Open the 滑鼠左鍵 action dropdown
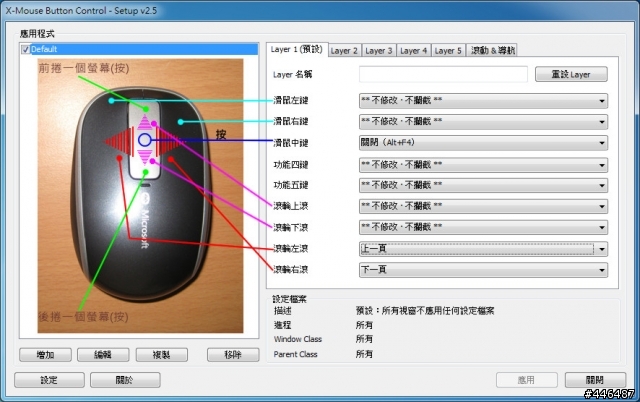Viewport: 640px width, 402px height. [483, 100]
